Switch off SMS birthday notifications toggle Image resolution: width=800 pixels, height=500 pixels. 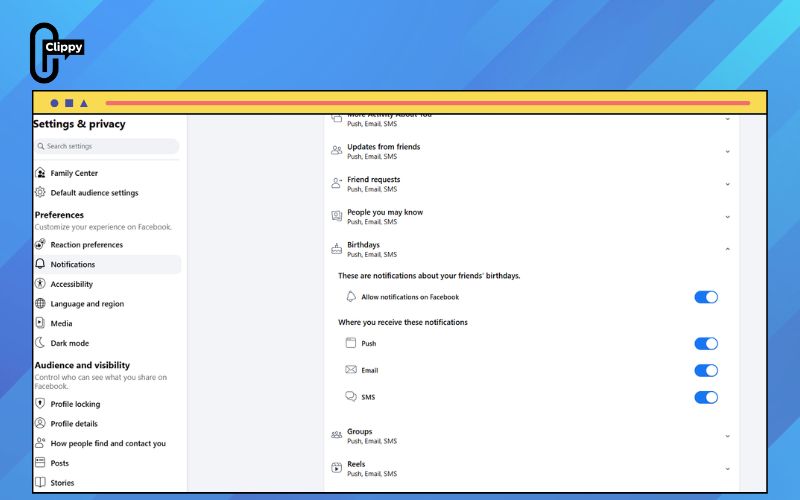point(706,397)
